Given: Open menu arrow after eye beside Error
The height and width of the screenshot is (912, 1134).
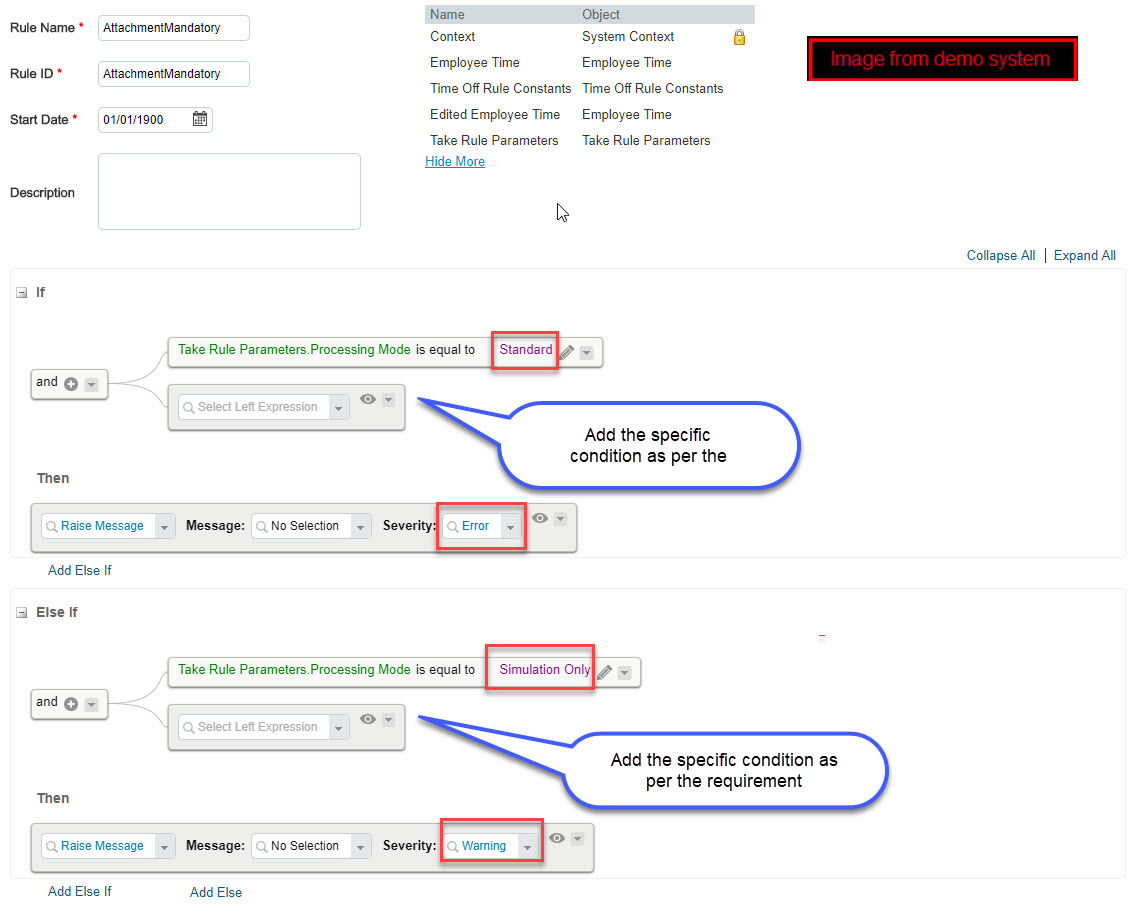Looking at the screenshot, I should [x=560, y=519].
